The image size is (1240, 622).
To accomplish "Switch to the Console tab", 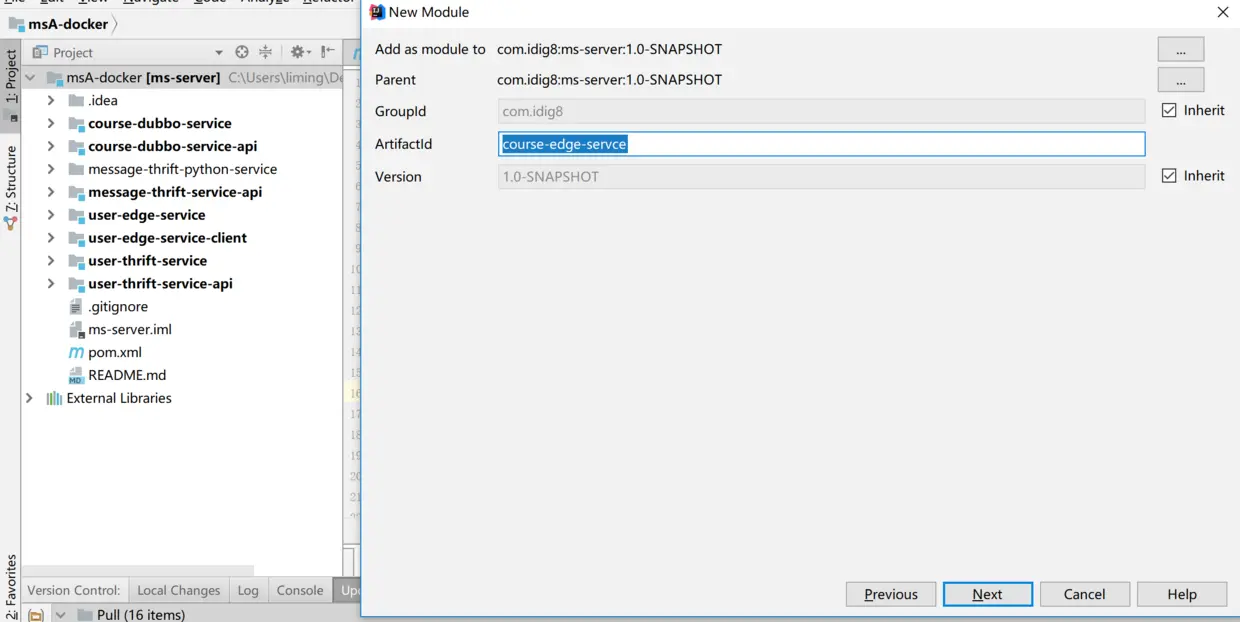I will coord(300,590).
